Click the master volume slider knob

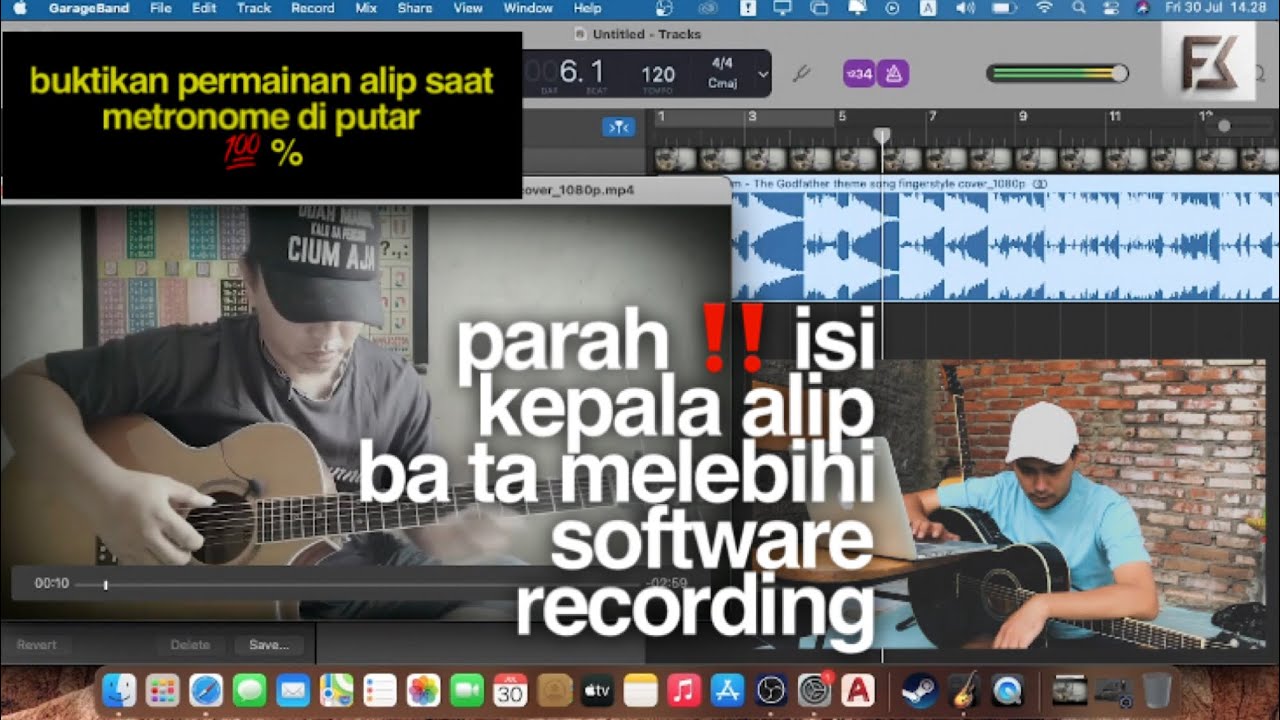[1119, 73]
